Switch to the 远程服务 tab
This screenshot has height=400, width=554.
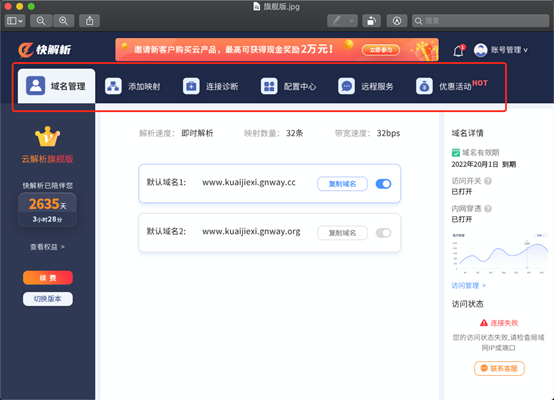point(366,86)
